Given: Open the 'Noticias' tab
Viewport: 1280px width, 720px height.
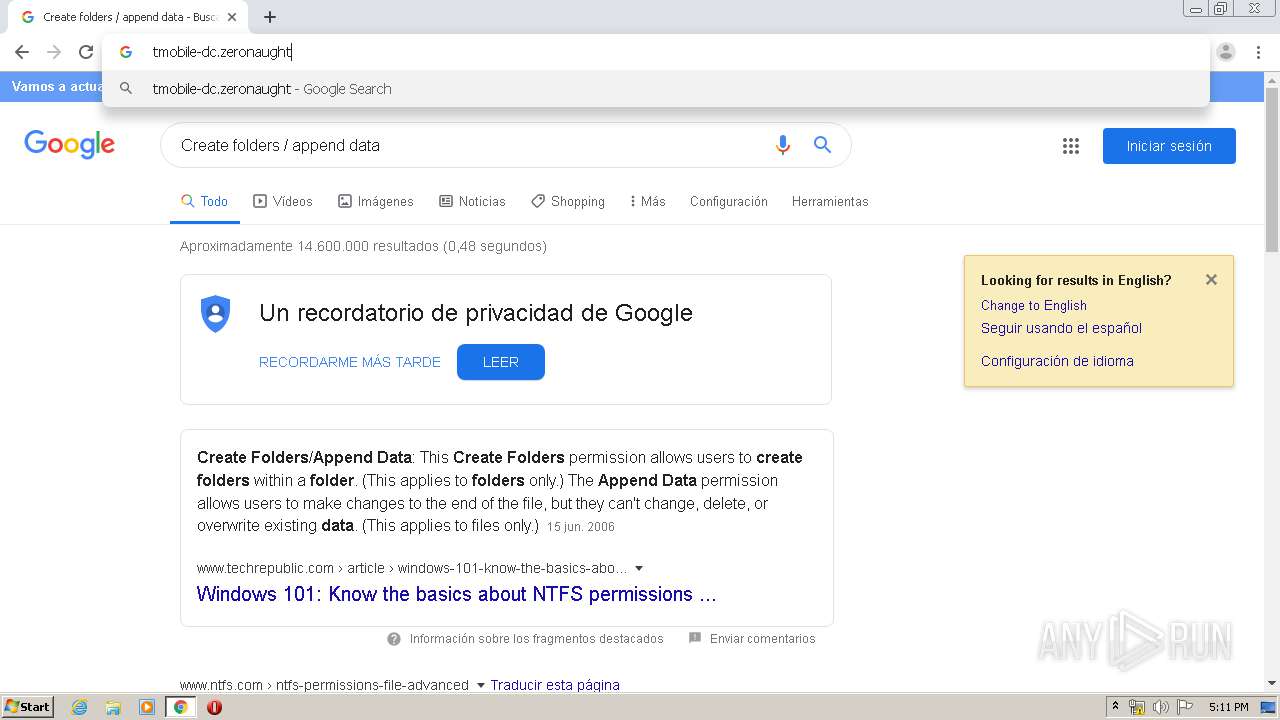Looking at the screenshot, I should point(472,201).
